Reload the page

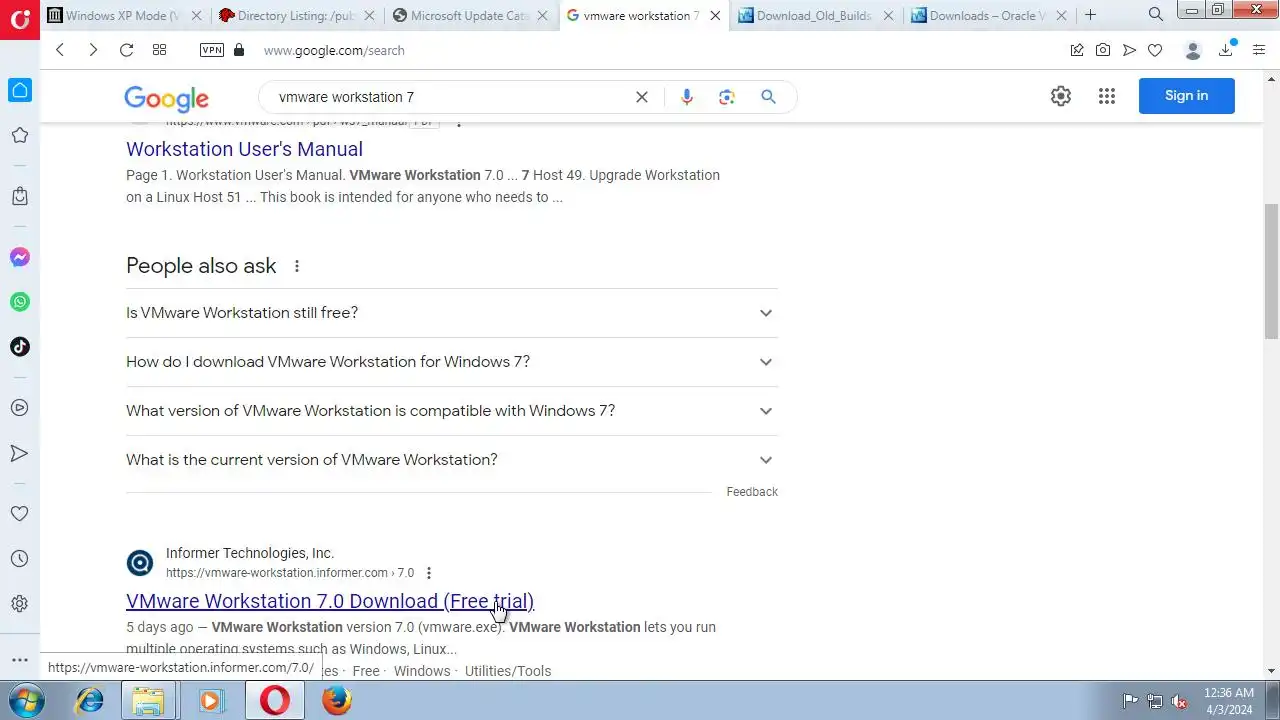coord(126,50)
